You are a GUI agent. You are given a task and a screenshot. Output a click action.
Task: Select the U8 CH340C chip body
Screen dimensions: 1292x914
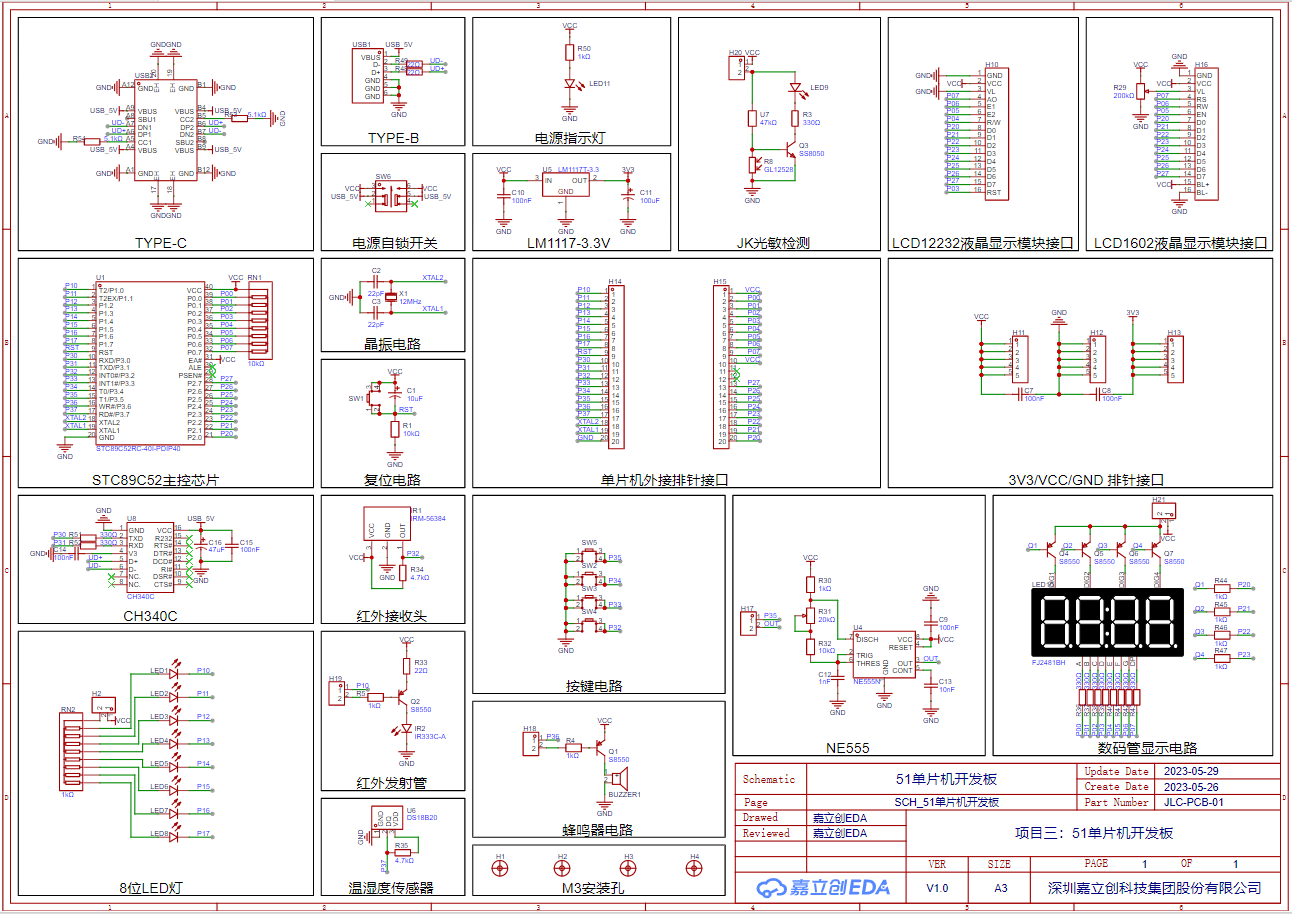[x=150, y=558]
